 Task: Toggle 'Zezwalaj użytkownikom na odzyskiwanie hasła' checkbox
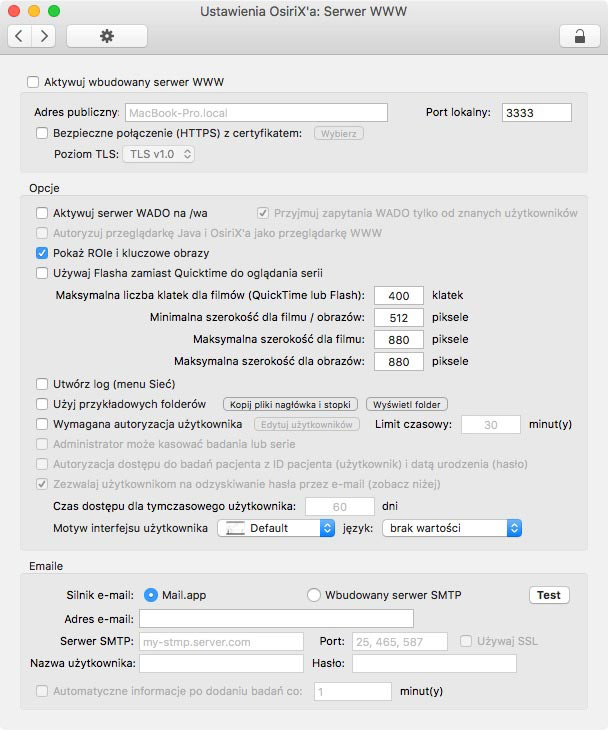coord(42,484)
